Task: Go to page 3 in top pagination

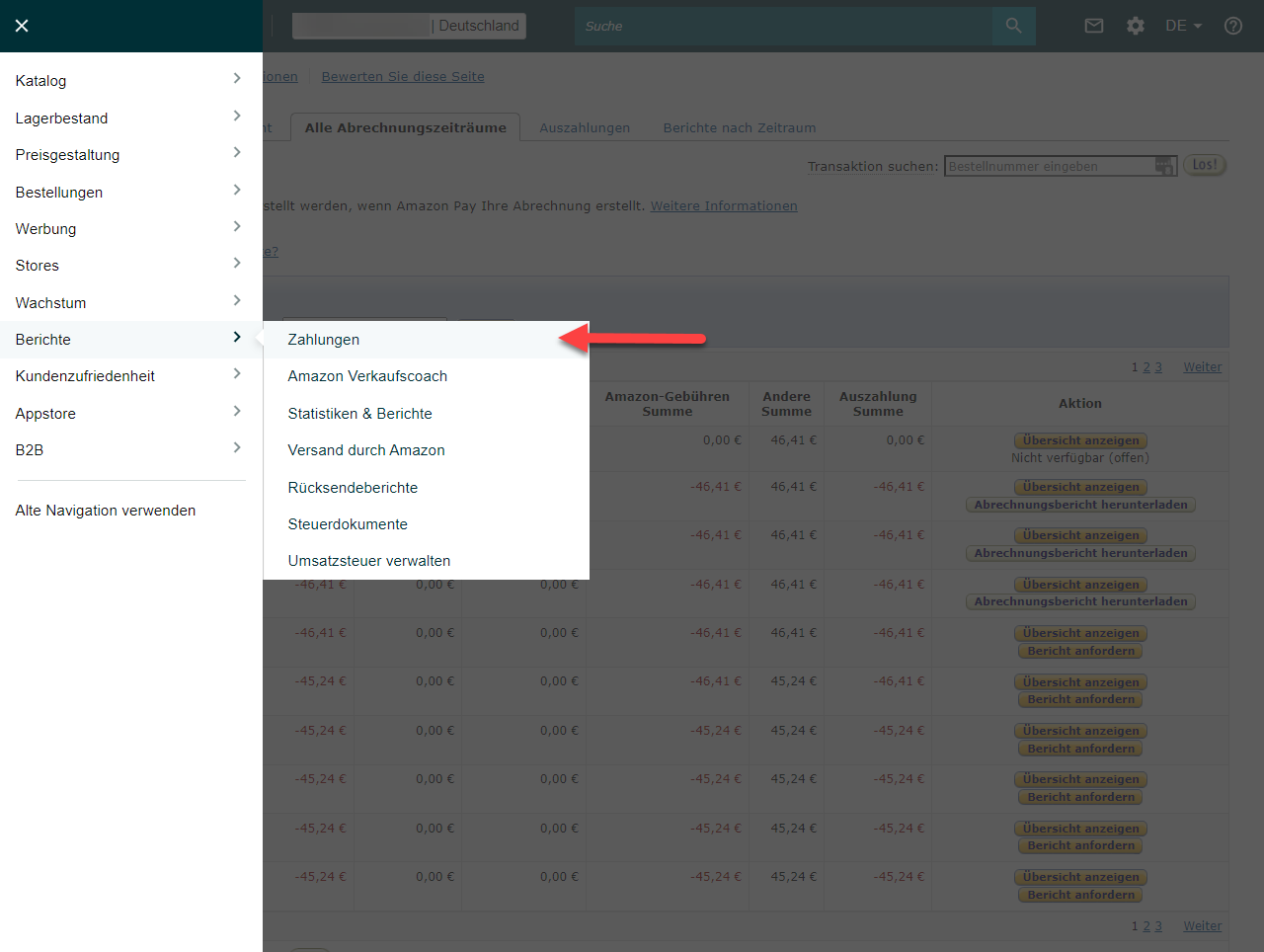Action: coord(1158,367)
